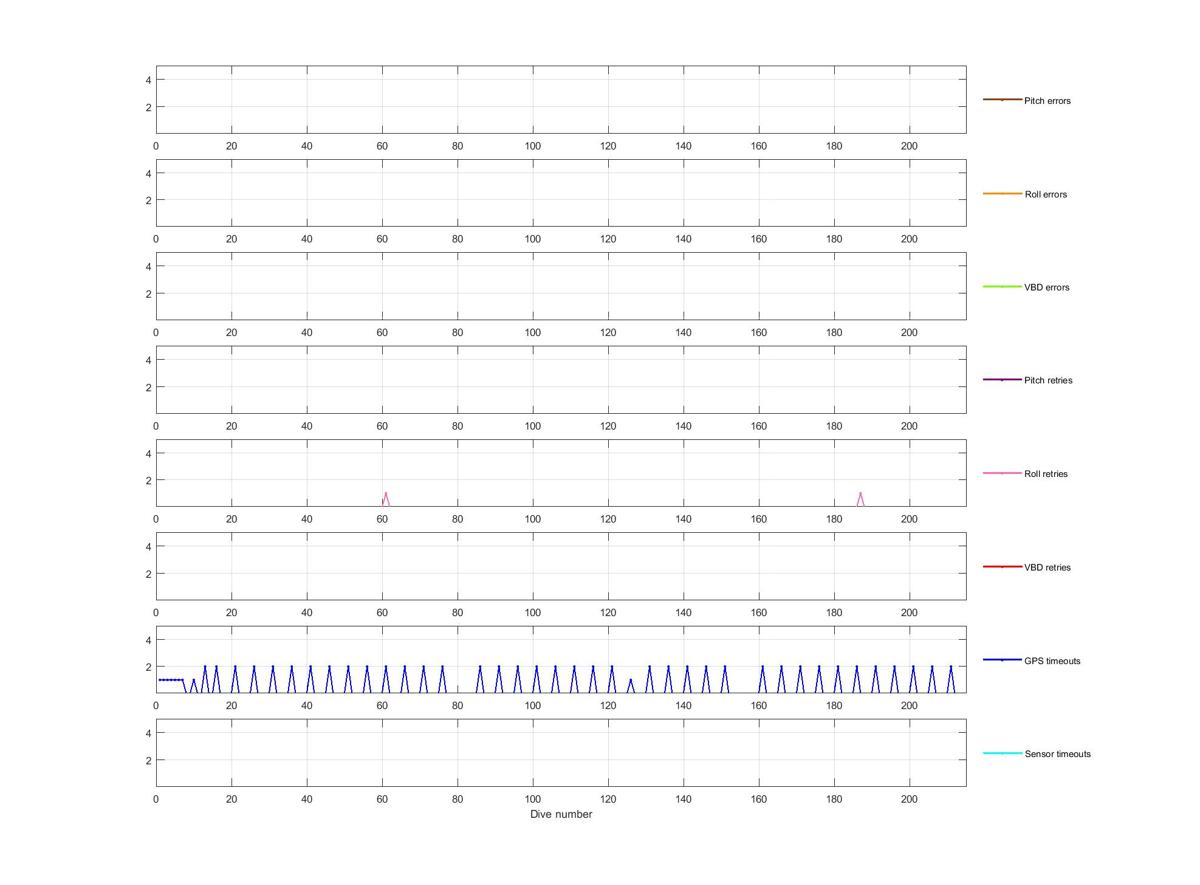1200x885 pixels.
Task: Click the VBD errors legend label
Action: 1046,287
